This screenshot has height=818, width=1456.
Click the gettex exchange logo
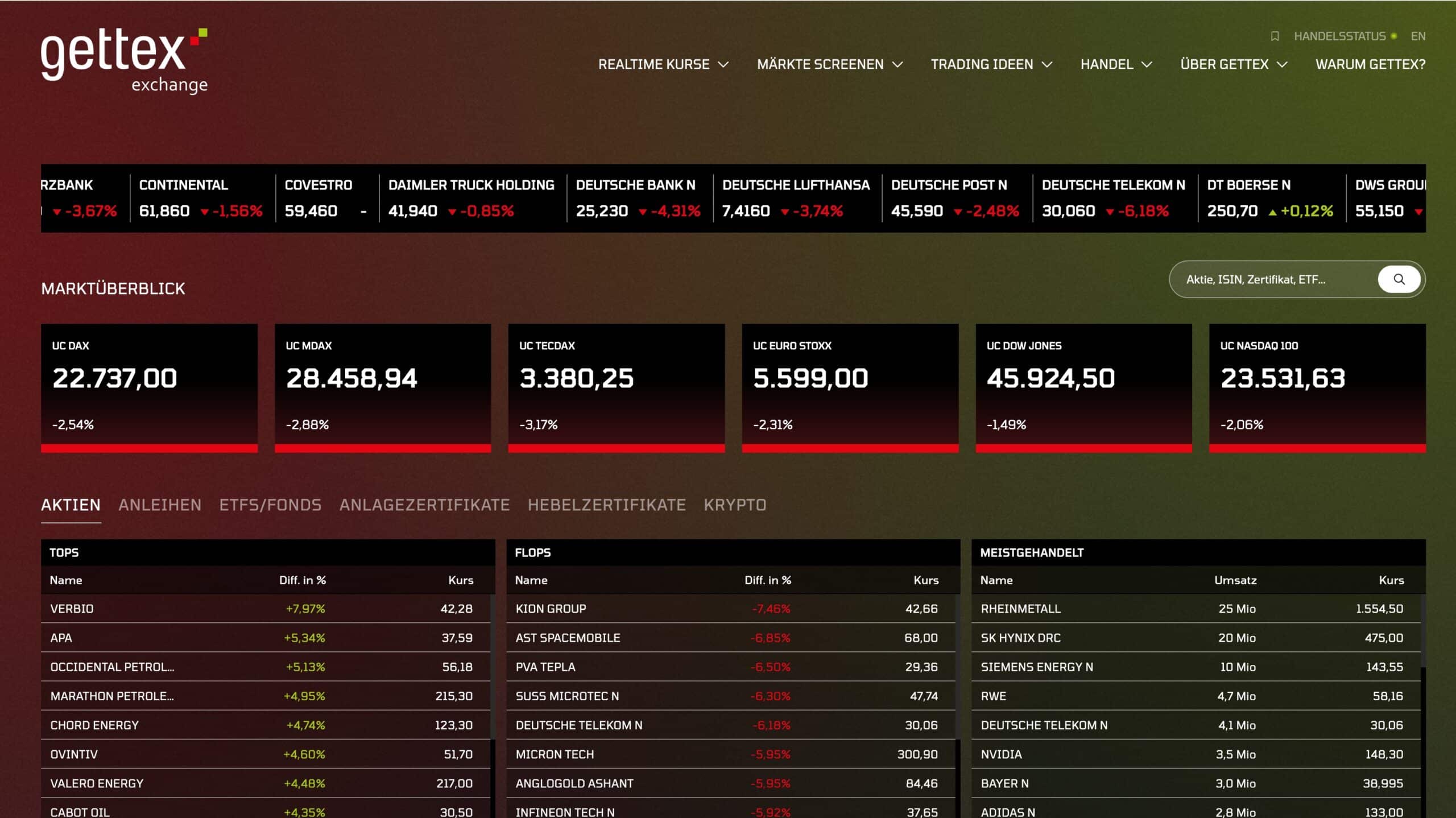click(124, 60)
